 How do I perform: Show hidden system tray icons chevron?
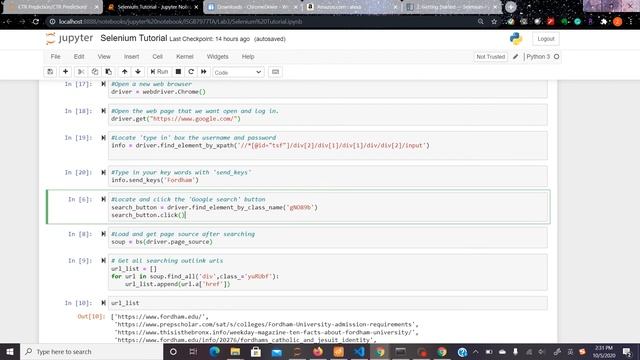(476, 352)
